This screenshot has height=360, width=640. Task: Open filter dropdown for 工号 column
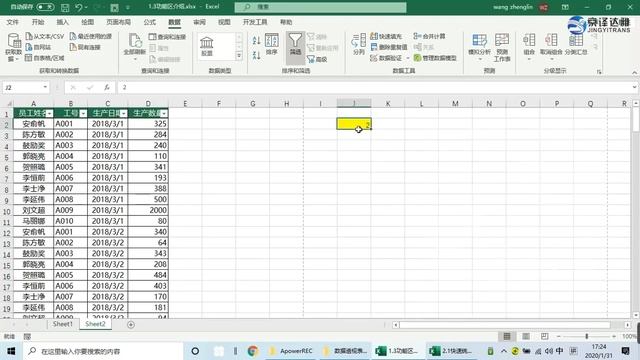tap(83, 113)
